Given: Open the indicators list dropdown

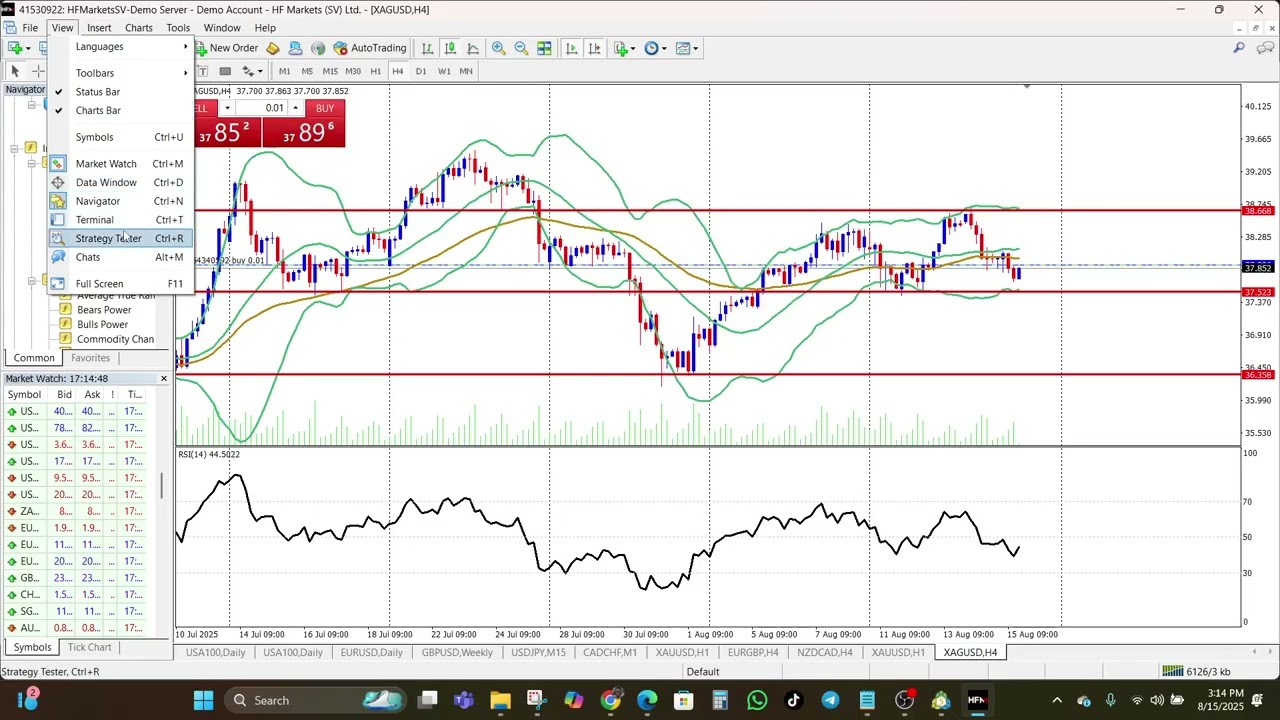Looking at the screenshot, I should [x=625, y=48].
